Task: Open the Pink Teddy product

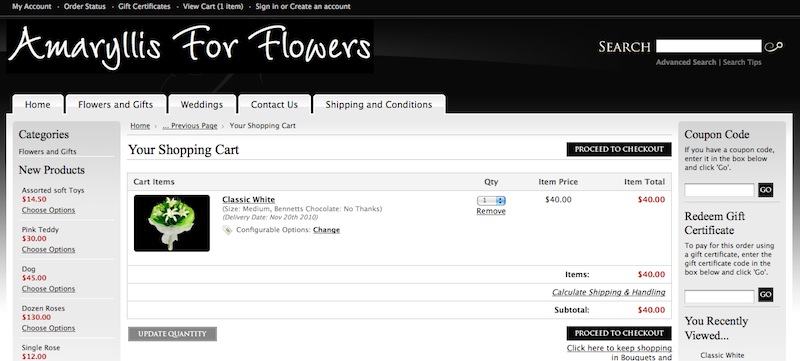Action: coord(40,229)
